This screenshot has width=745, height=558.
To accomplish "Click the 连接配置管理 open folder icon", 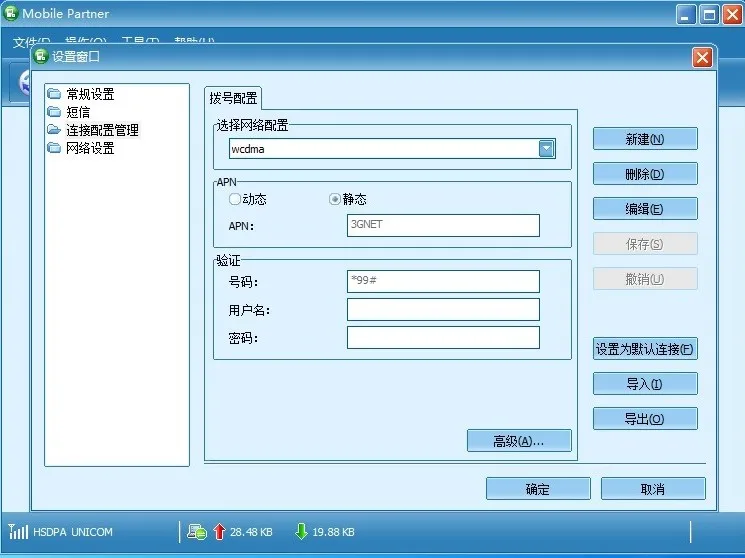I will 54,130.
